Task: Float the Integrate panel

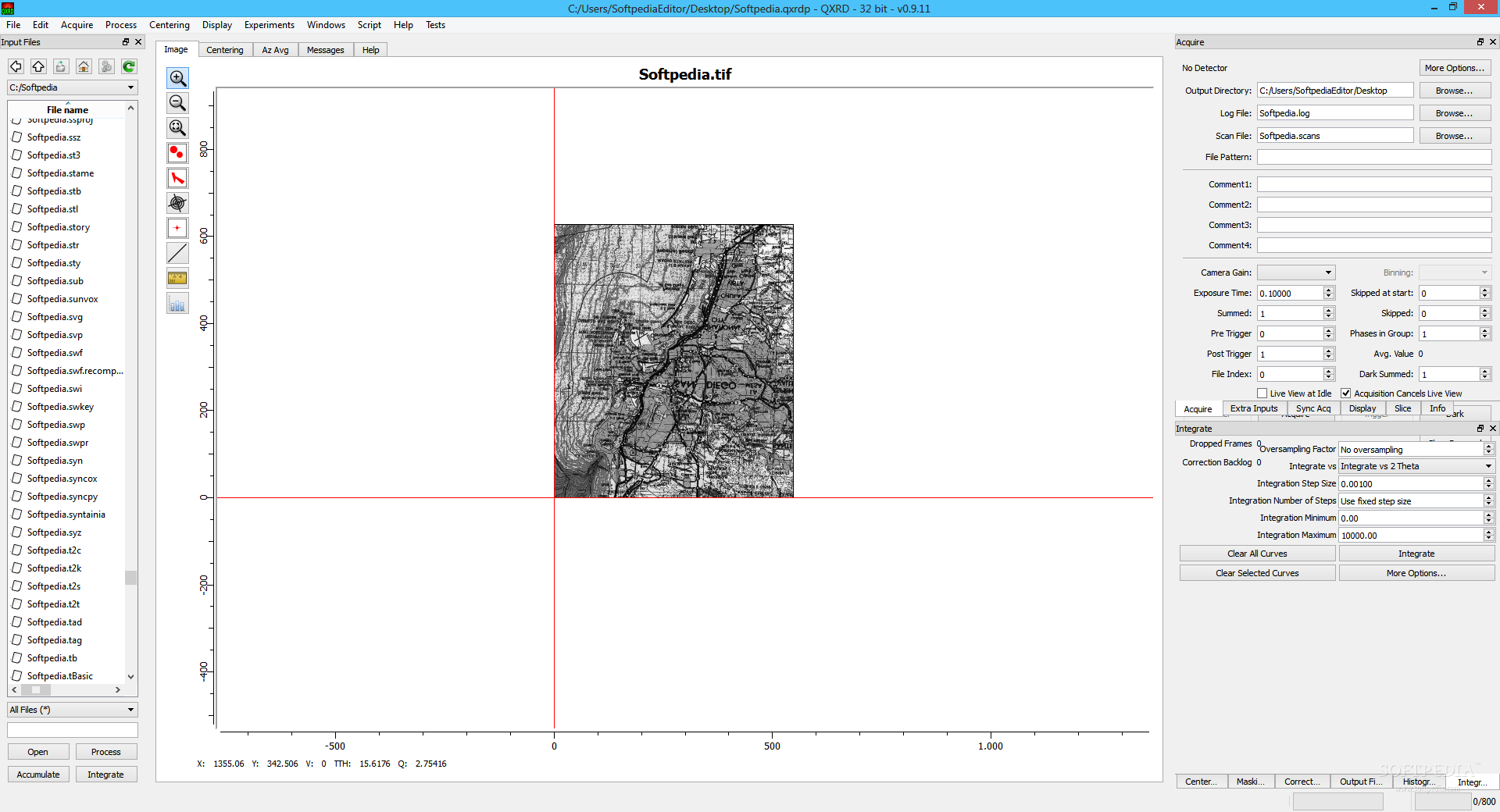Action: (1480, 429)
